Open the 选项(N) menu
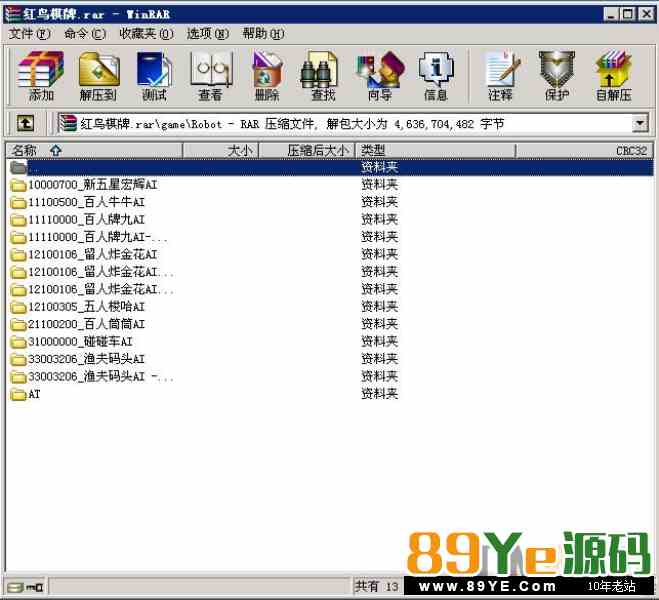Screen dimensions: 659x600 point(208,33)
